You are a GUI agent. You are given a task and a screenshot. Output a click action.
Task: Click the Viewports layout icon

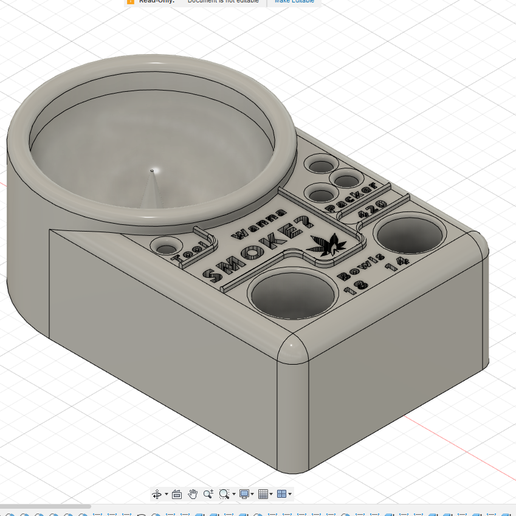(282, 494)
